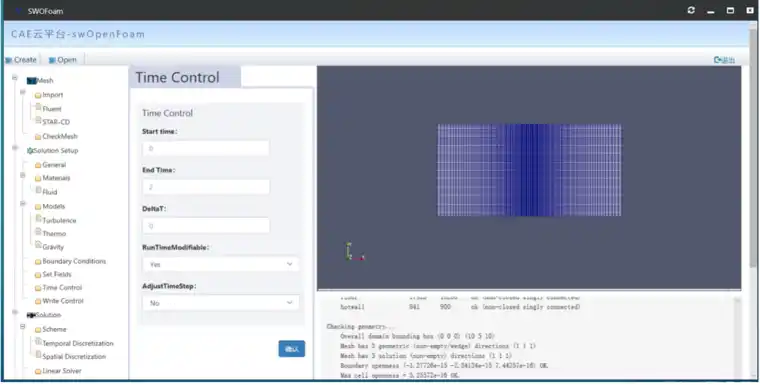The height and width of the screenshot is (385, 760).
Task: Click the Mesh node icon in the tree
Action: click(32, 81)
